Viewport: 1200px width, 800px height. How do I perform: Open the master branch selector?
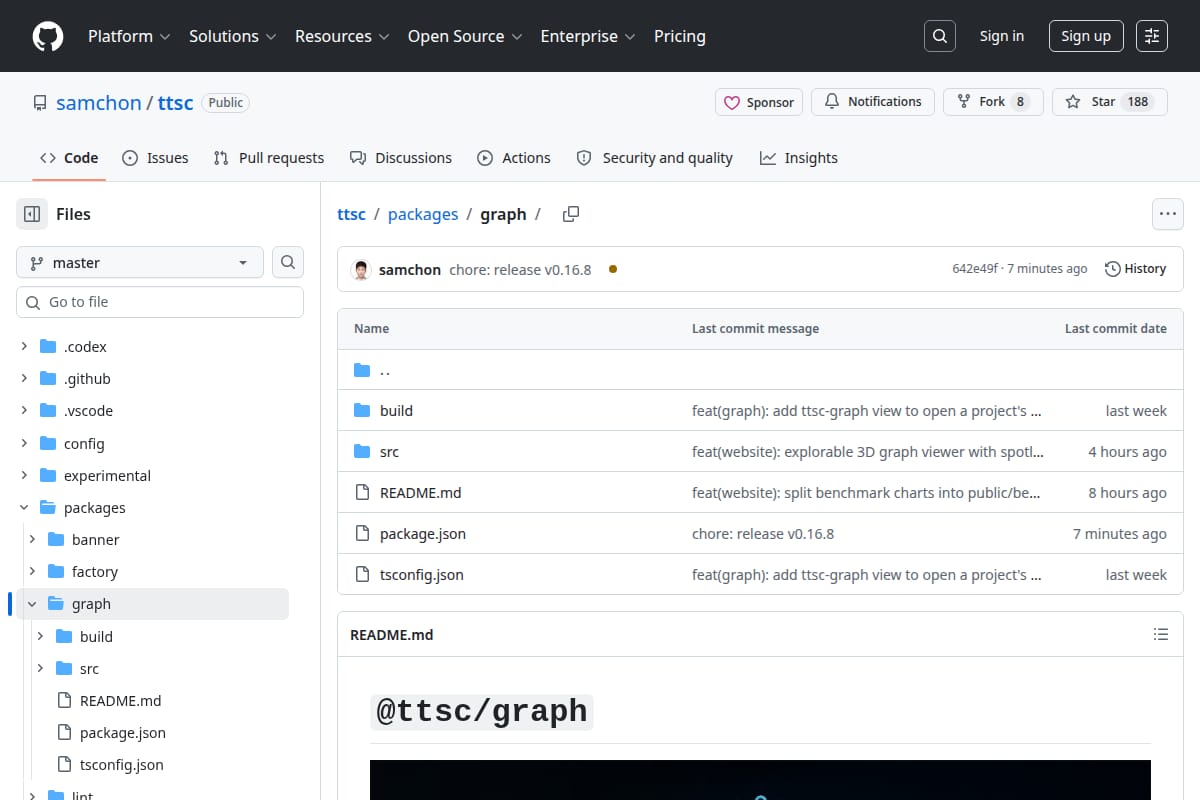(x=140, y=262)
